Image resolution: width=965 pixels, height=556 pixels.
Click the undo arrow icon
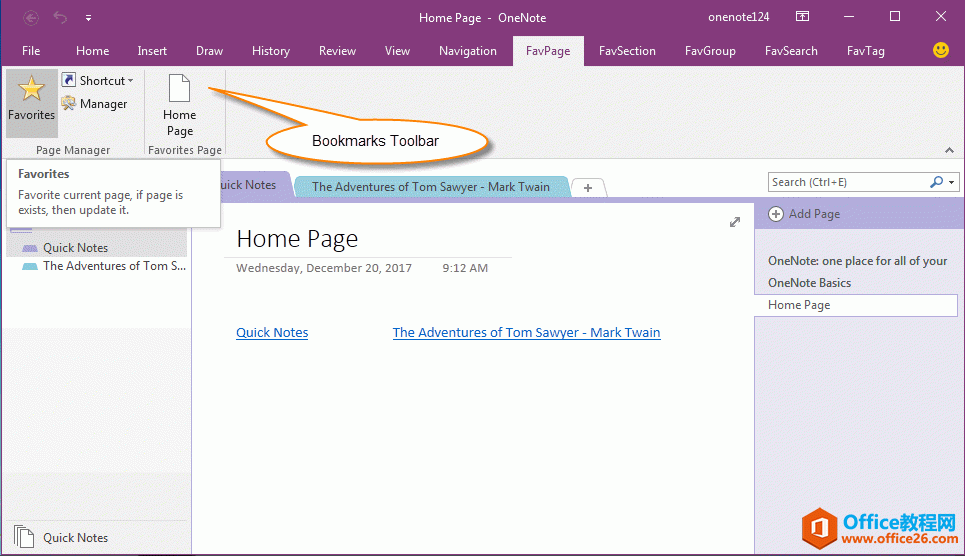click(60, 17)
